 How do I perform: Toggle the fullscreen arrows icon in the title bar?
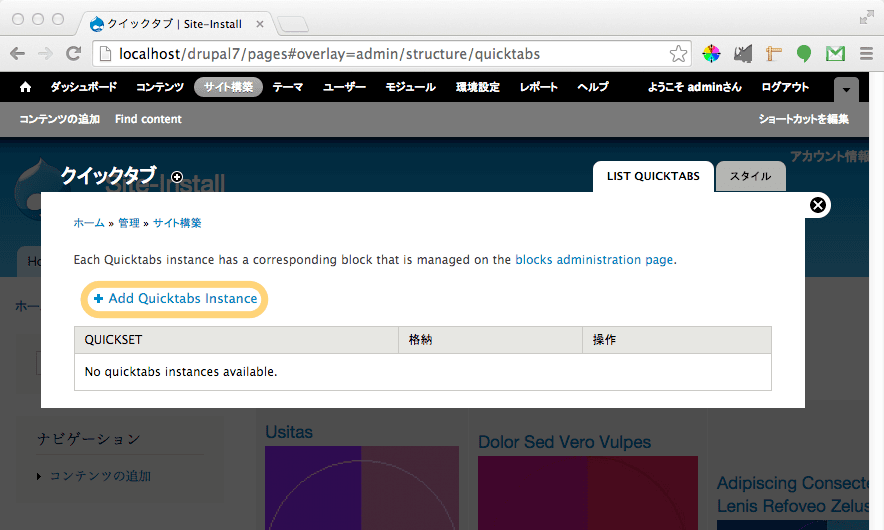[867, 19]
